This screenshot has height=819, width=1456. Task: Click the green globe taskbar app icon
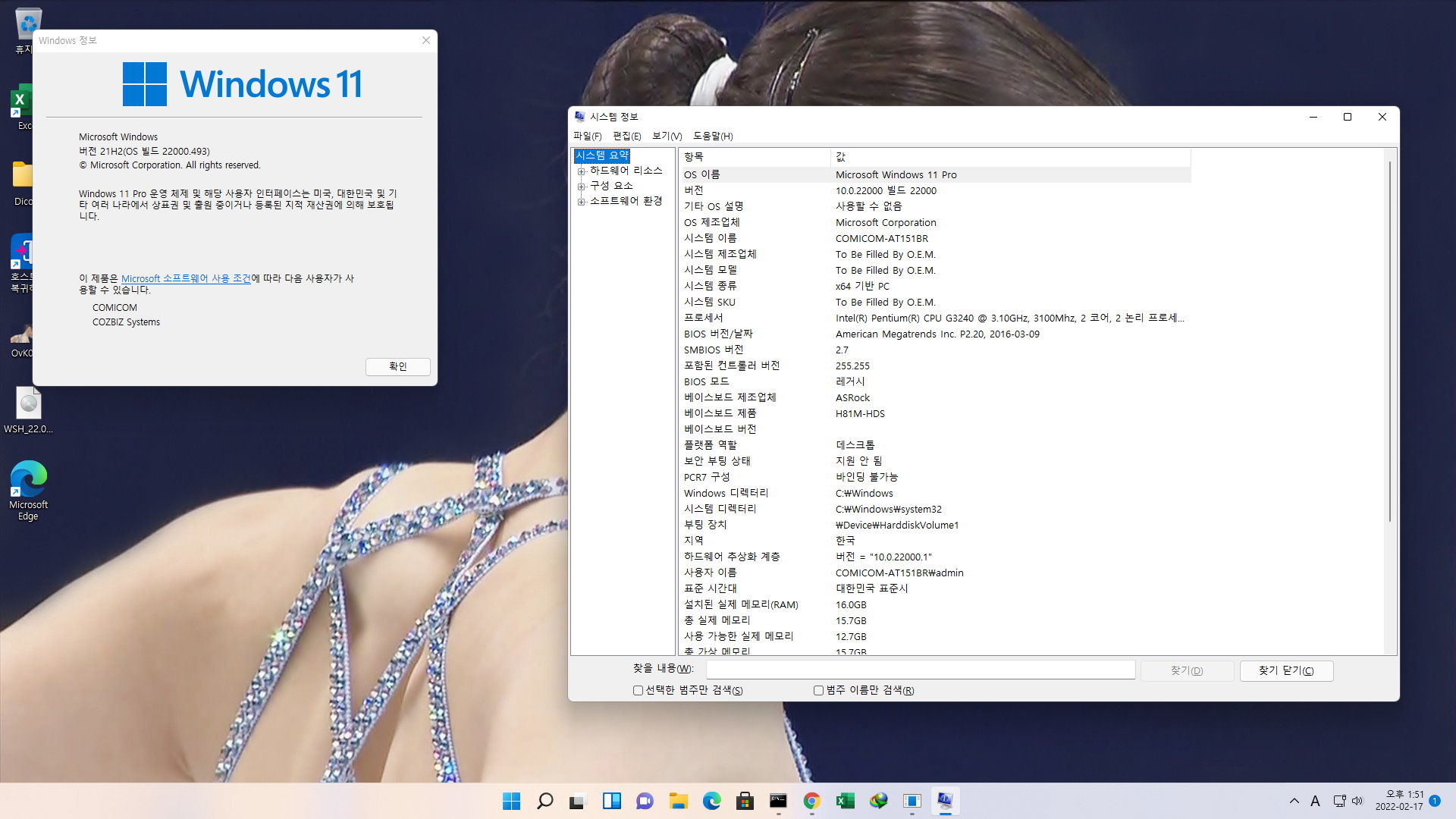point(878,801)
